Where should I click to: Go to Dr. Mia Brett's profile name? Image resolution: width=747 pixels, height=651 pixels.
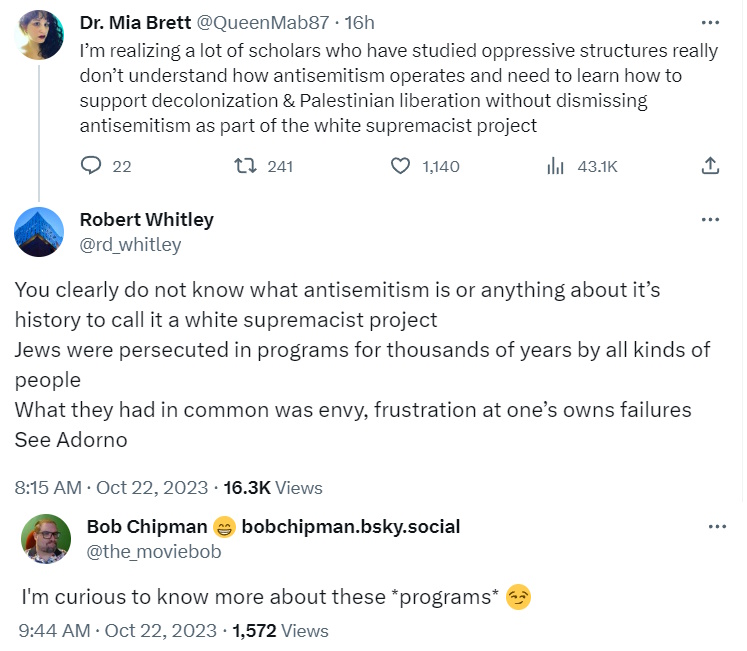(x=134, y=22)
